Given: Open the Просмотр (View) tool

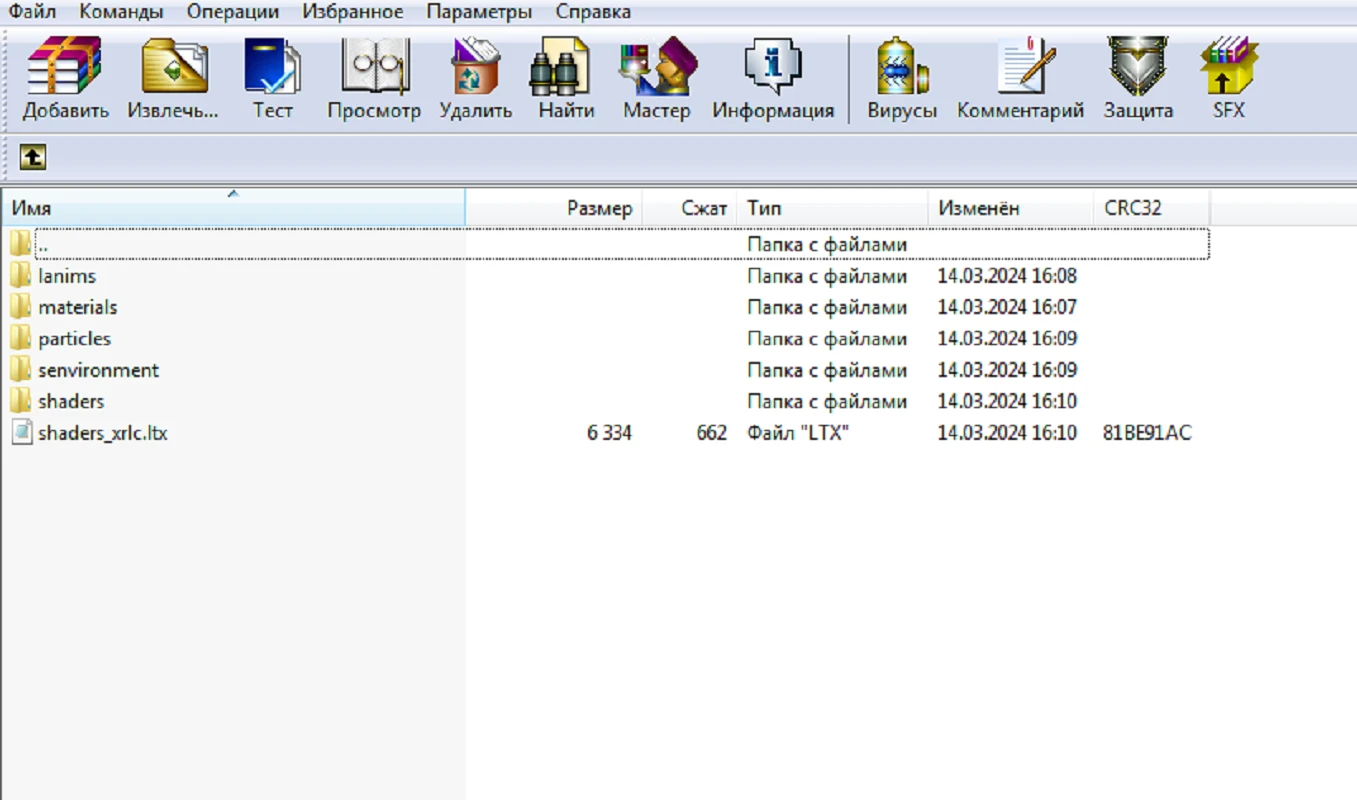Looking at the screenshot, I should click(374, 67).
